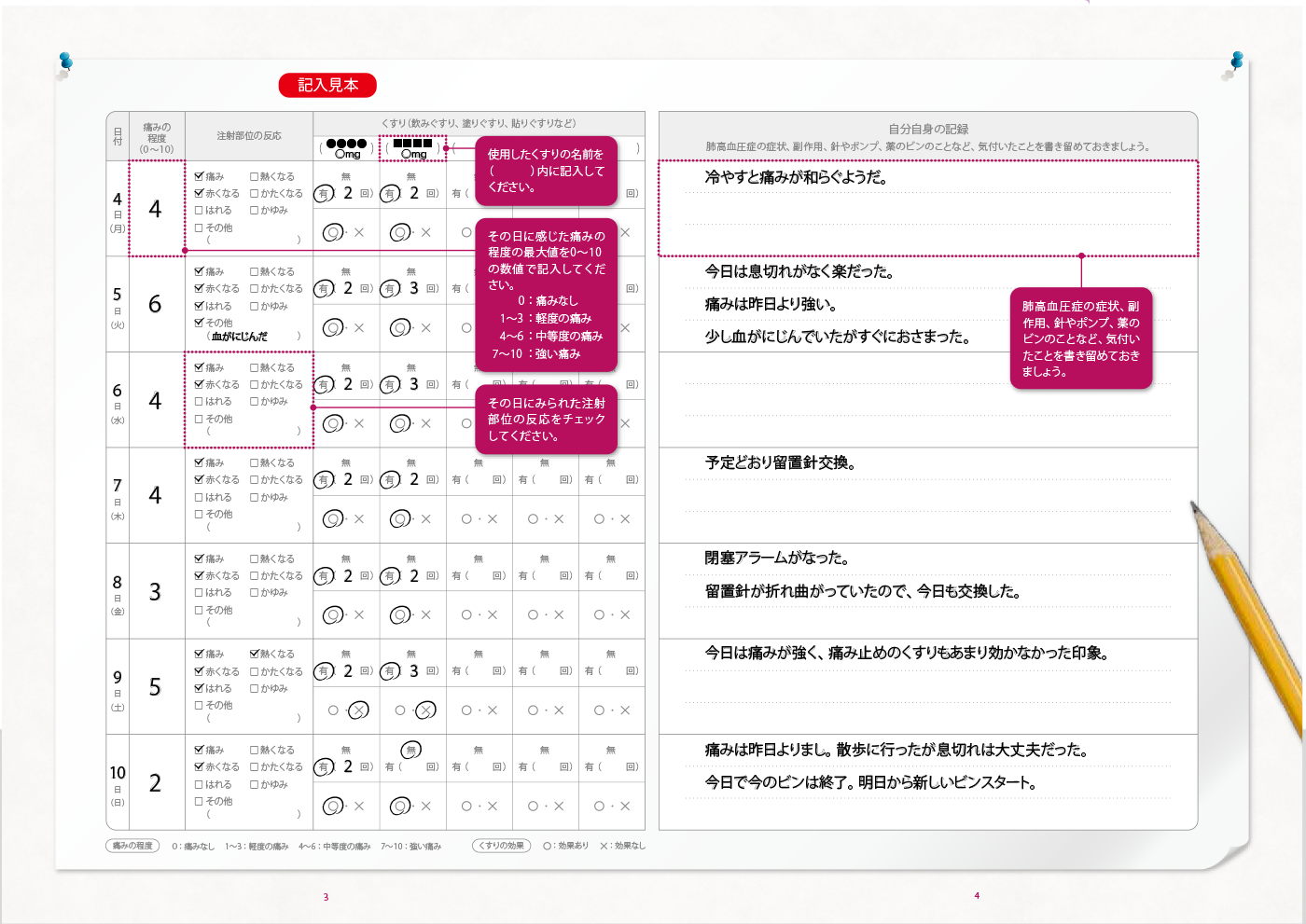Select the 自分自身の記録 header
1306x924 pixels.
928,129
